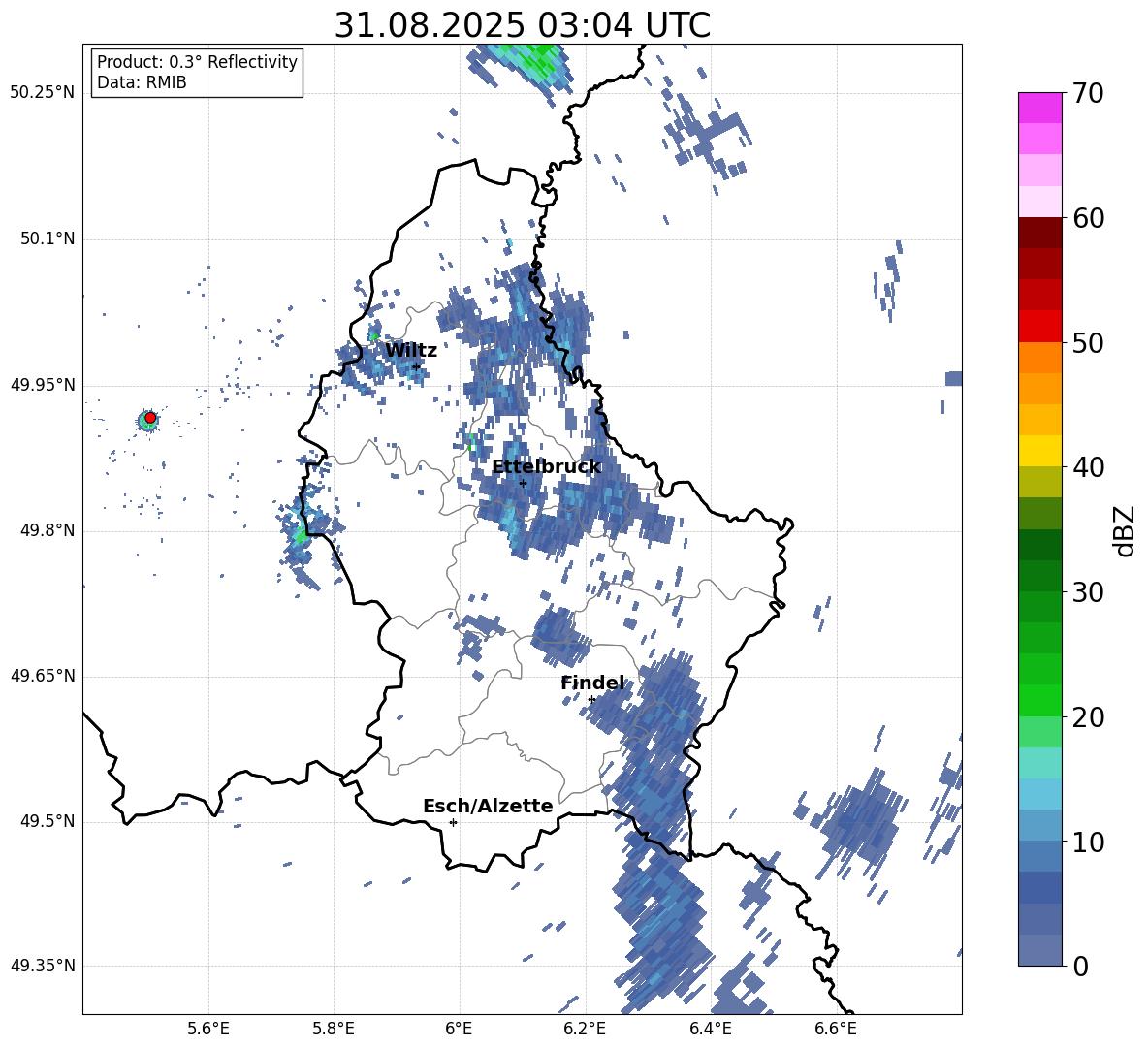Click the 49.65°N latitude label
This screenshot has height=1048, width=1148.
pos(43,677)
